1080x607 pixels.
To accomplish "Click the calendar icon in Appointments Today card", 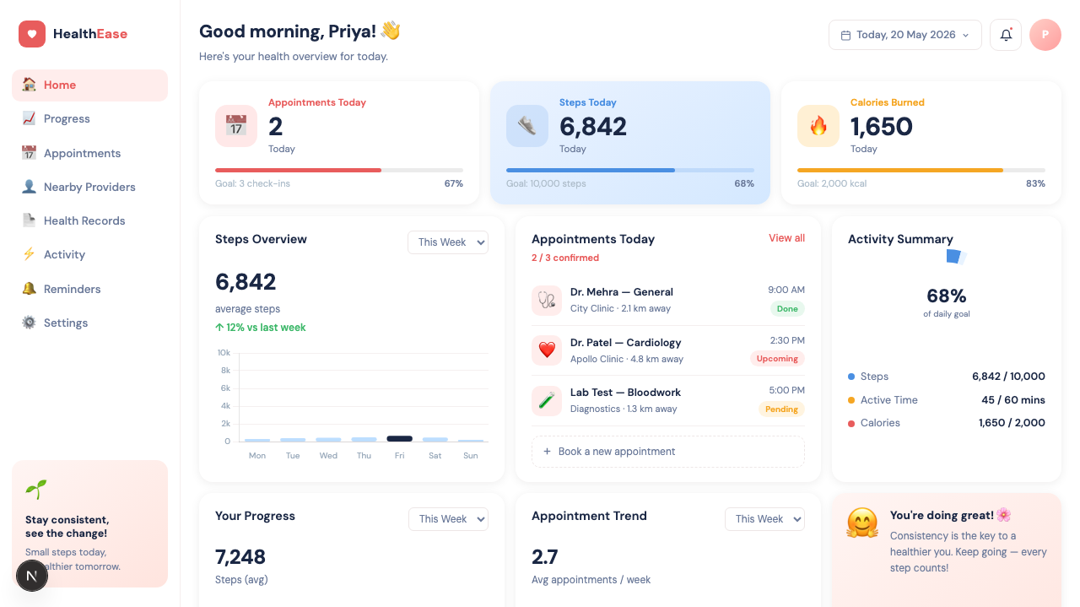I will point(236,126).
